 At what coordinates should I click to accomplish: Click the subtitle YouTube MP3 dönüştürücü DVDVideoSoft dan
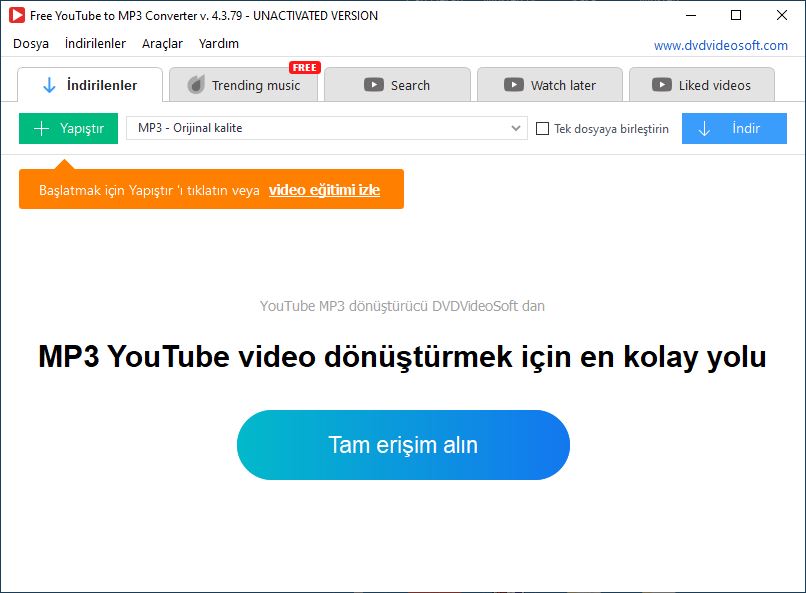(x=402, y=306)
